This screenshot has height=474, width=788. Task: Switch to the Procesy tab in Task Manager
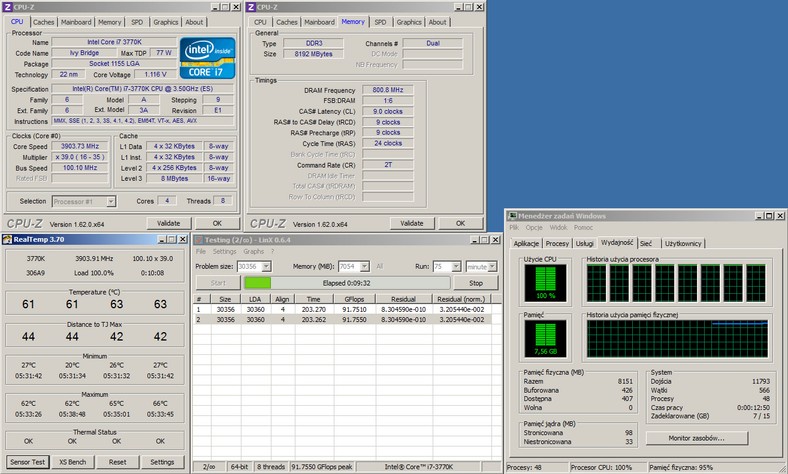557,243
